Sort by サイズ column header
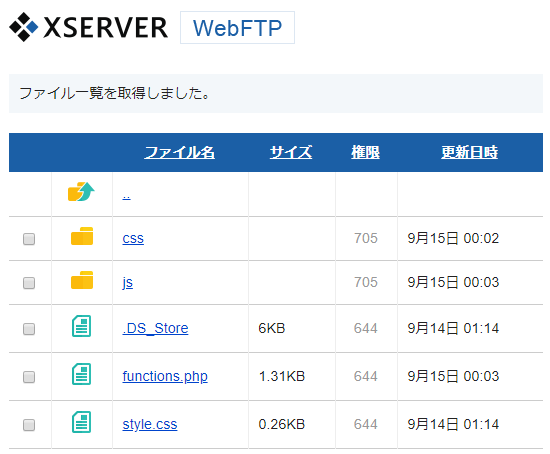Viewport: 550px width, 454px height. [x=291, y=152]
